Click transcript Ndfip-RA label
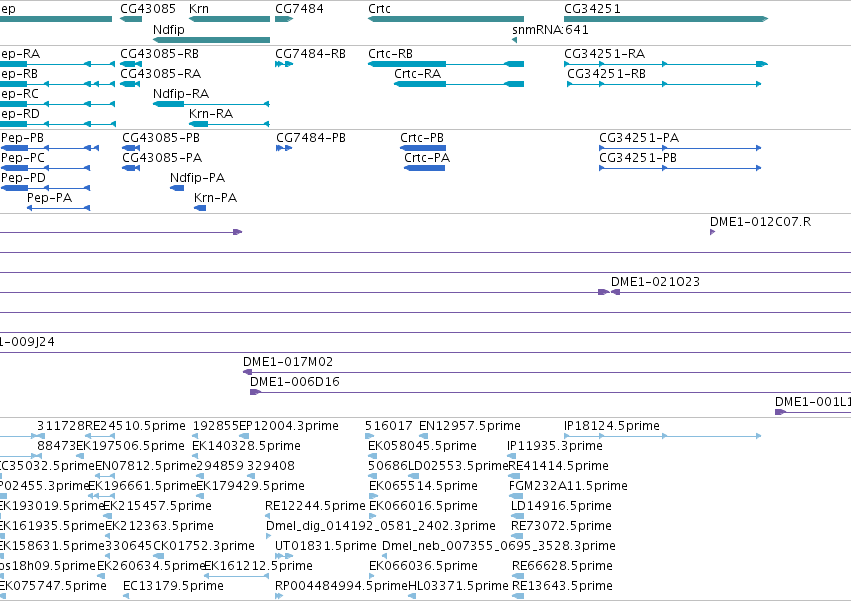The image size is (851, 601). [181, 93]
